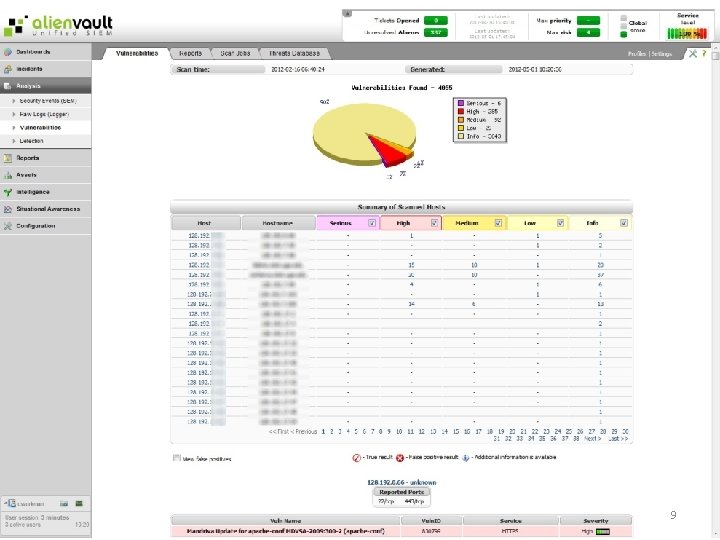Click the yellow help question mark icon

tap(704, 54)
